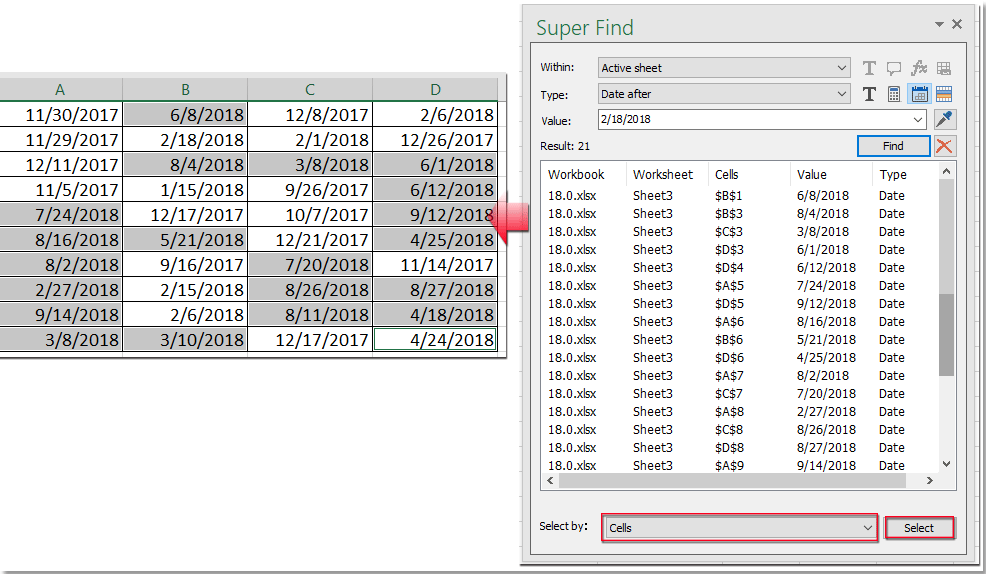The height and width of the screenshot is (574, 986).
Task: Select the result row for $B$3
Action: coord(740,214)
